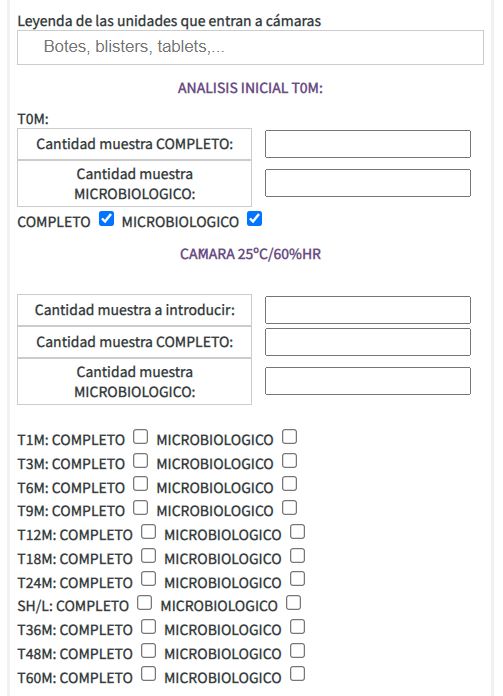Enable T1M MICROBIOLOGICO checkbox
503x696 pixels.
click(289, 437)
